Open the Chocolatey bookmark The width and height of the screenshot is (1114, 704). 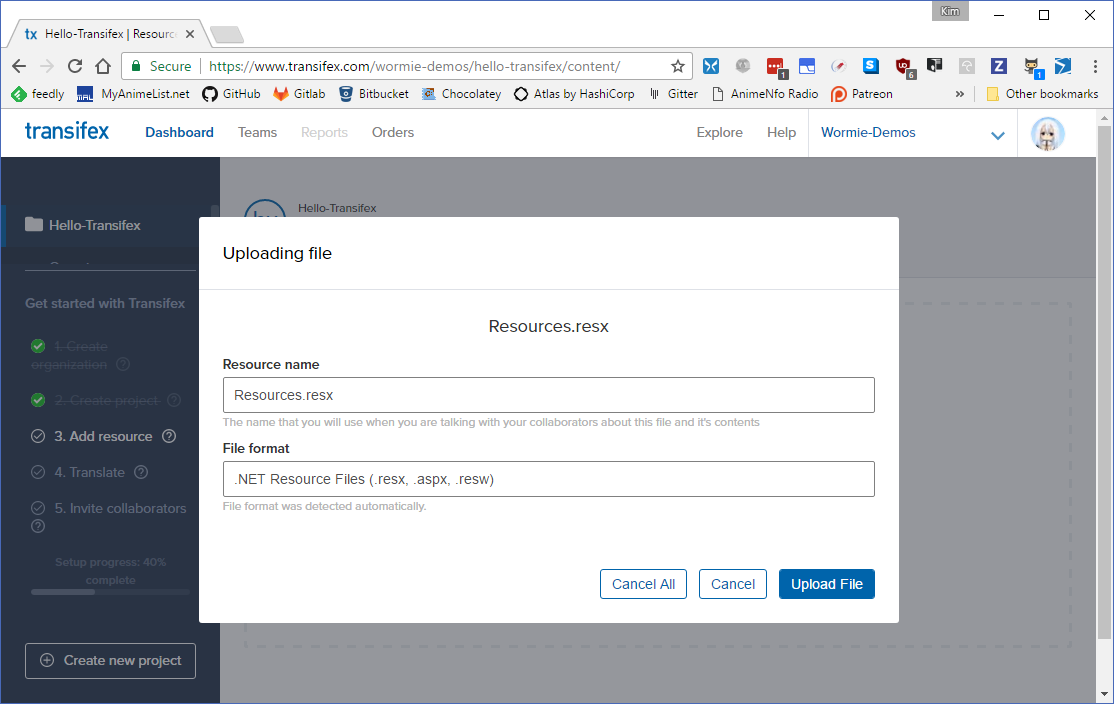(x=461, y=94)
